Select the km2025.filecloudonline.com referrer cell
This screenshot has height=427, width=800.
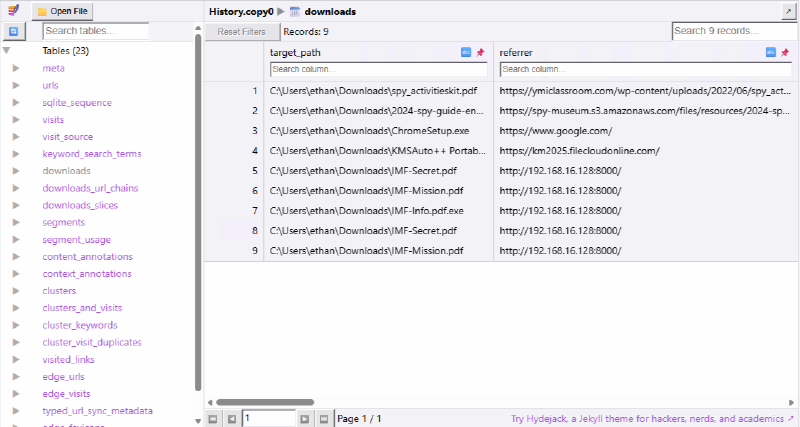click(646, 150)
